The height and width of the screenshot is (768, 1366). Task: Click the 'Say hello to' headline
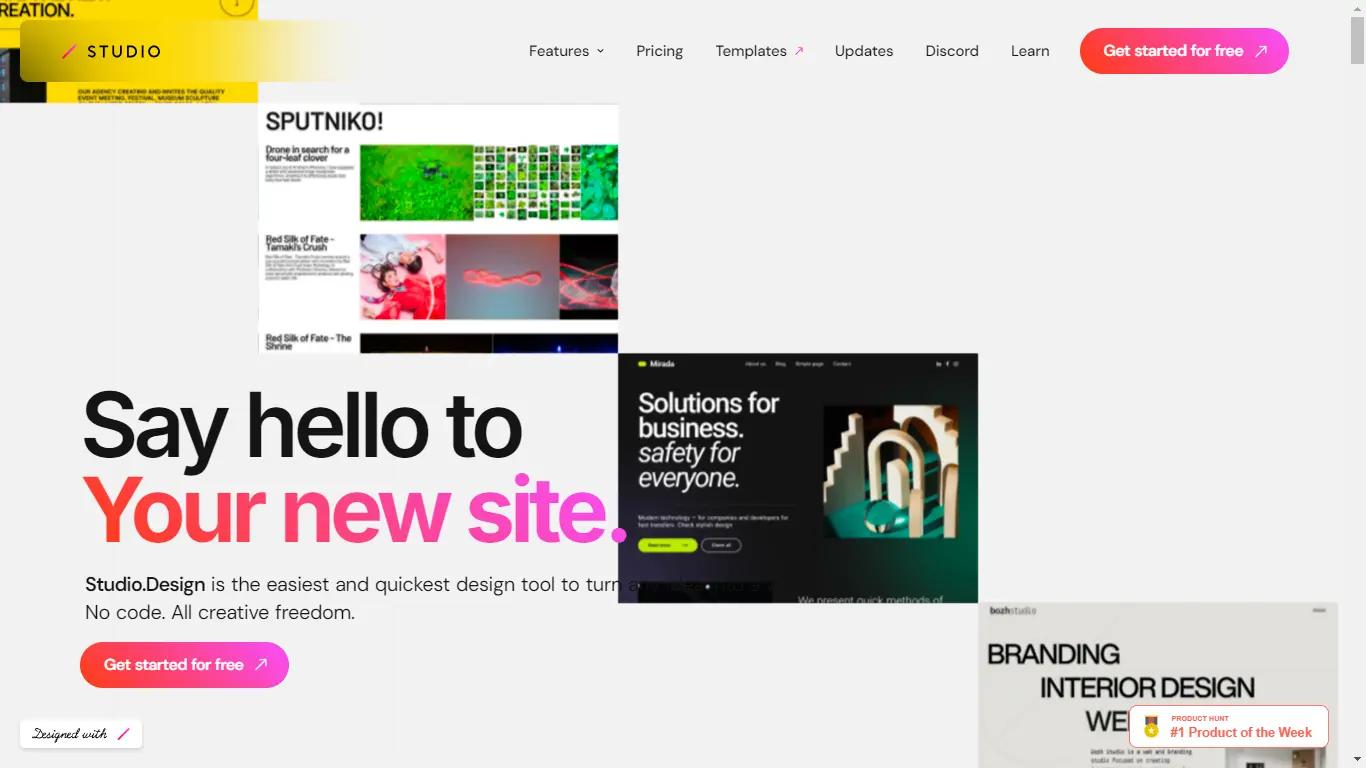(302, 427)
